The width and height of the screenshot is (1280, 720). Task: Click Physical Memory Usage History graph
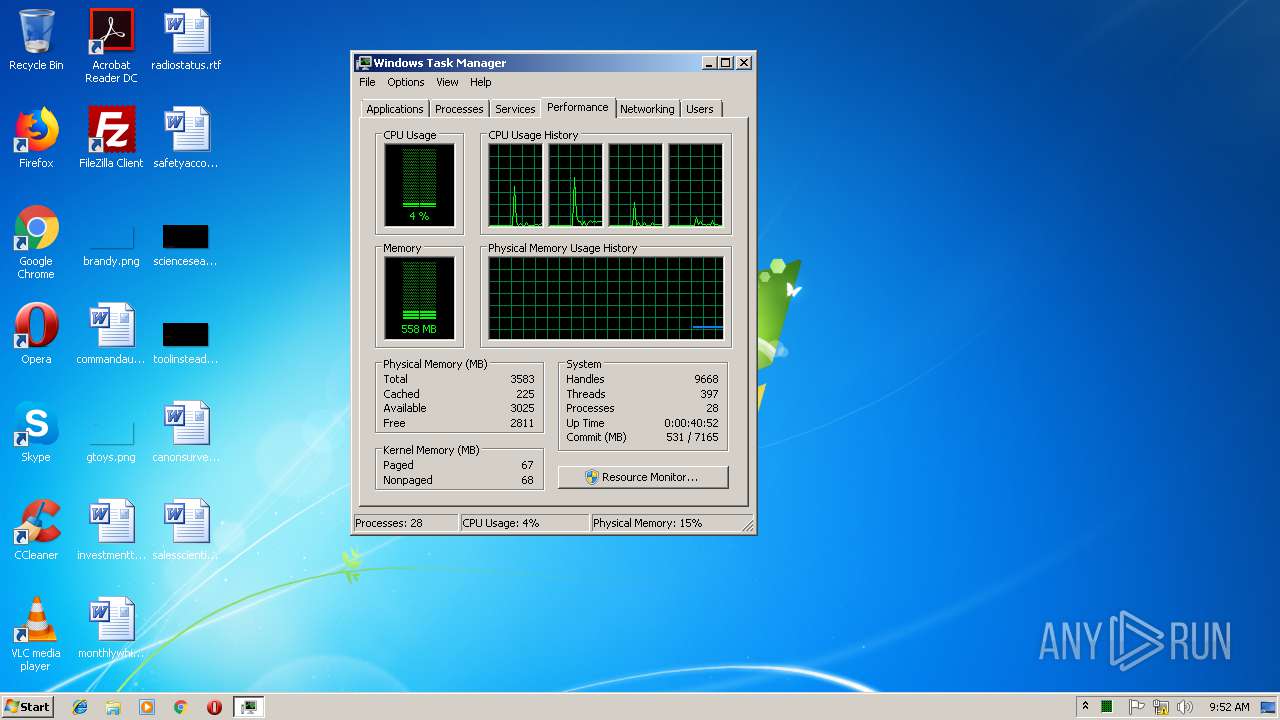pyautogui.click(x=606, y=298)
